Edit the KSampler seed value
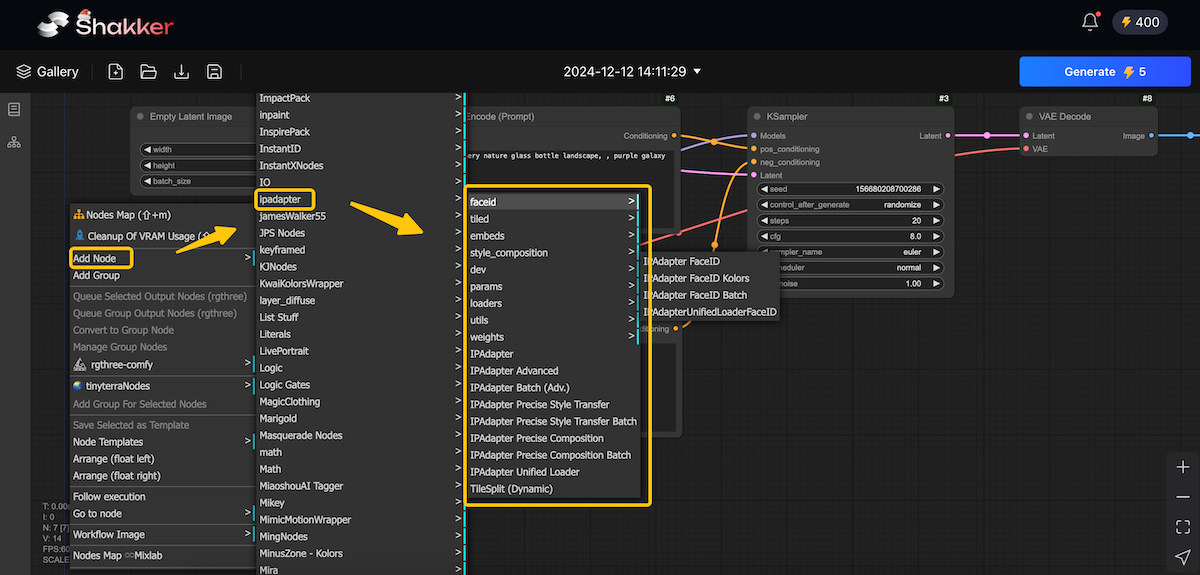This screenshot has height=575, width=1200. tap(850, 189)
